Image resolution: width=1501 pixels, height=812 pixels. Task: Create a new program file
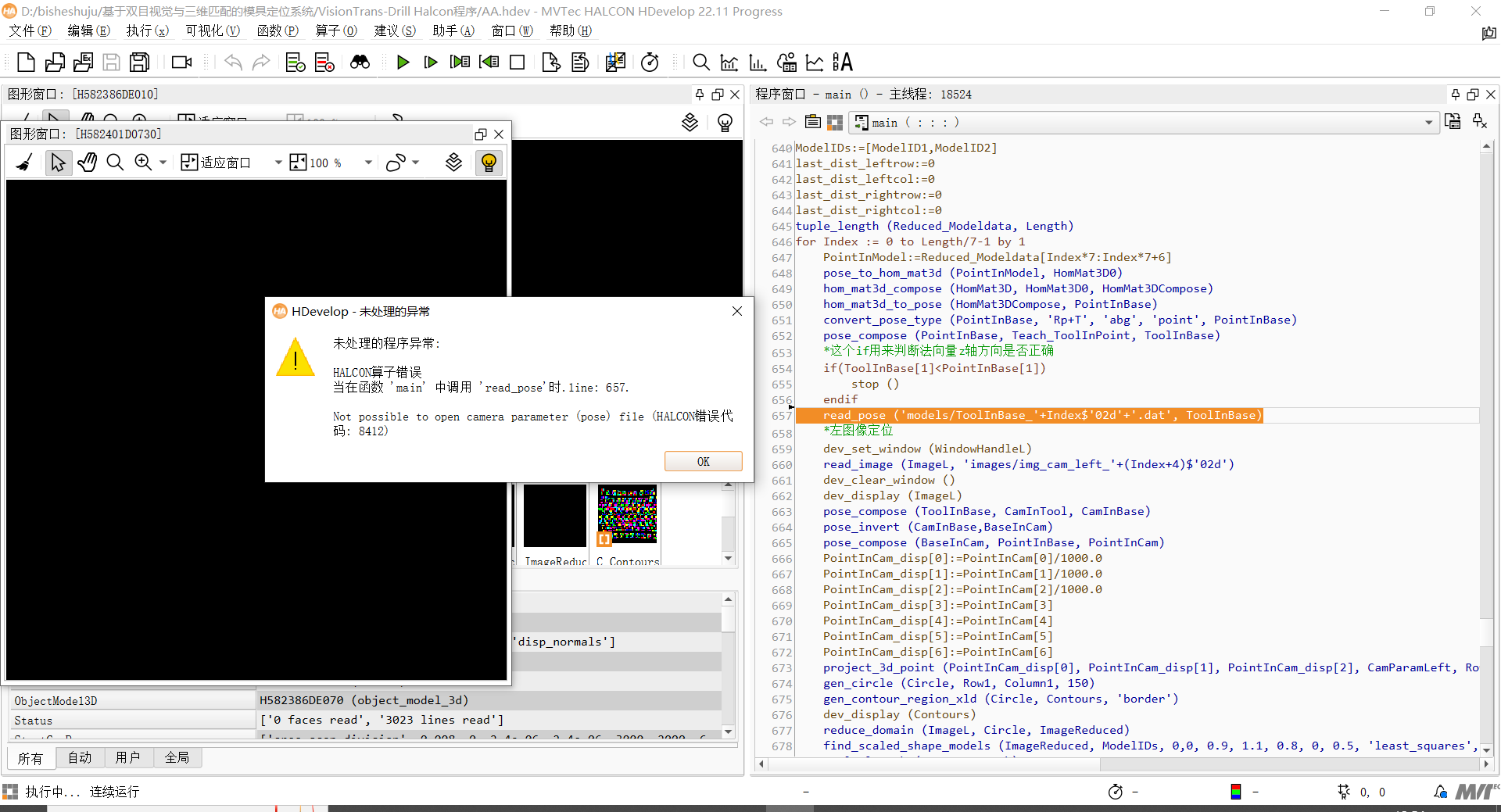tap(26, 63)
